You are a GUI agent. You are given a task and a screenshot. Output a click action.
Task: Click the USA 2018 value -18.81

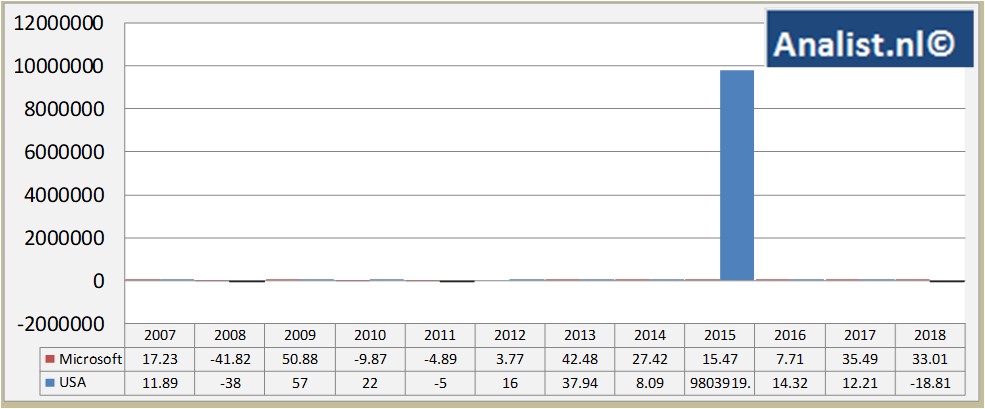coord(930,382)
